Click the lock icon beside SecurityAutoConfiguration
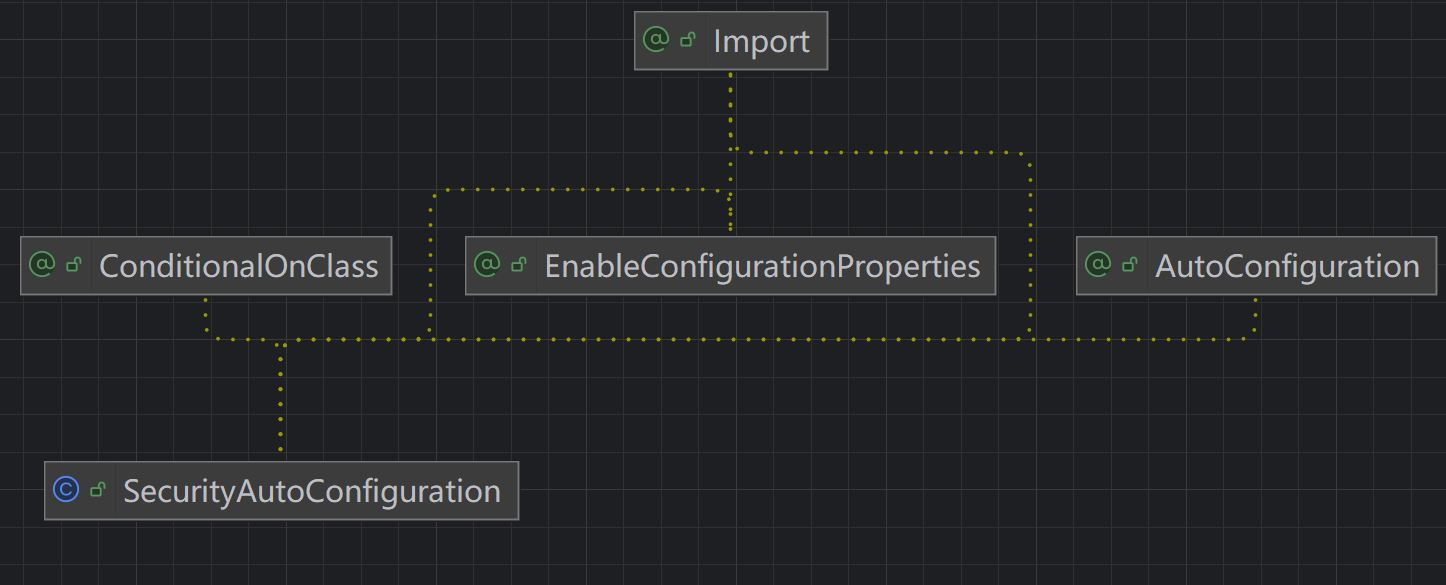 click(98, 490)
